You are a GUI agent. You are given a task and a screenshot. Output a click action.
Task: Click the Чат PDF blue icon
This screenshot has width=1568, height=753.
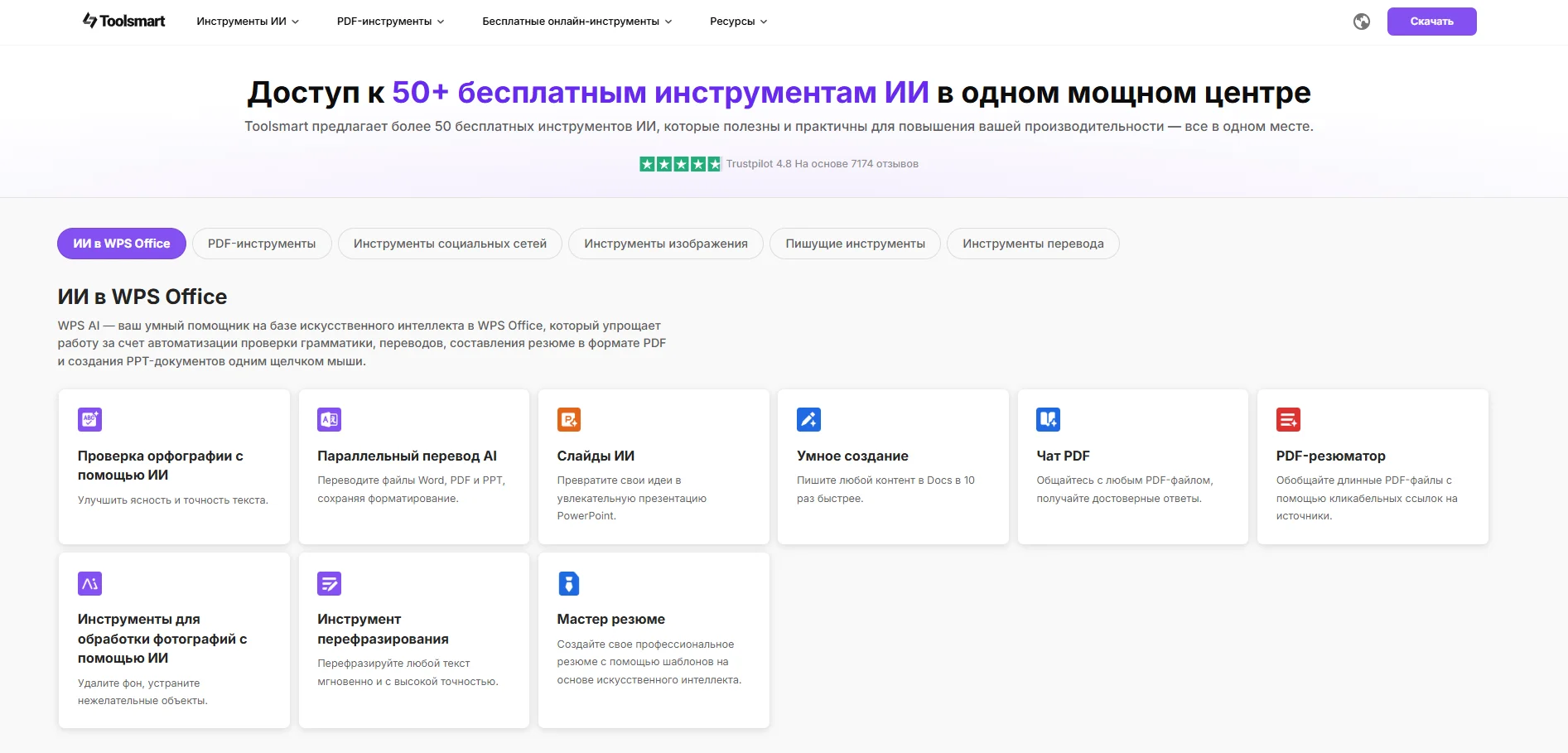(1048, 419)
